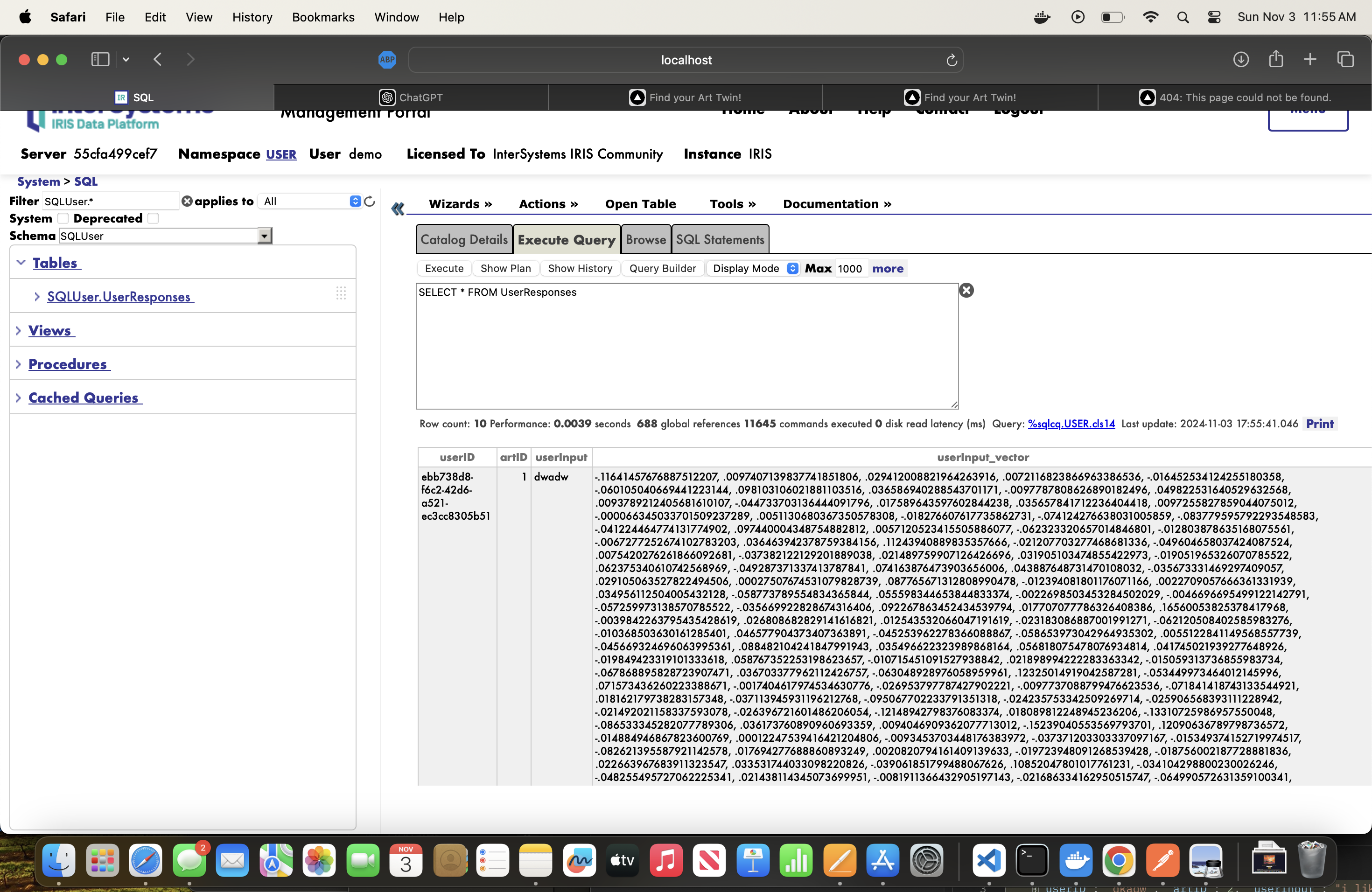This screenshot has width=1372, height=892.
Task: Click the AdBlock Plus extension icon
Action: [387, 59]
